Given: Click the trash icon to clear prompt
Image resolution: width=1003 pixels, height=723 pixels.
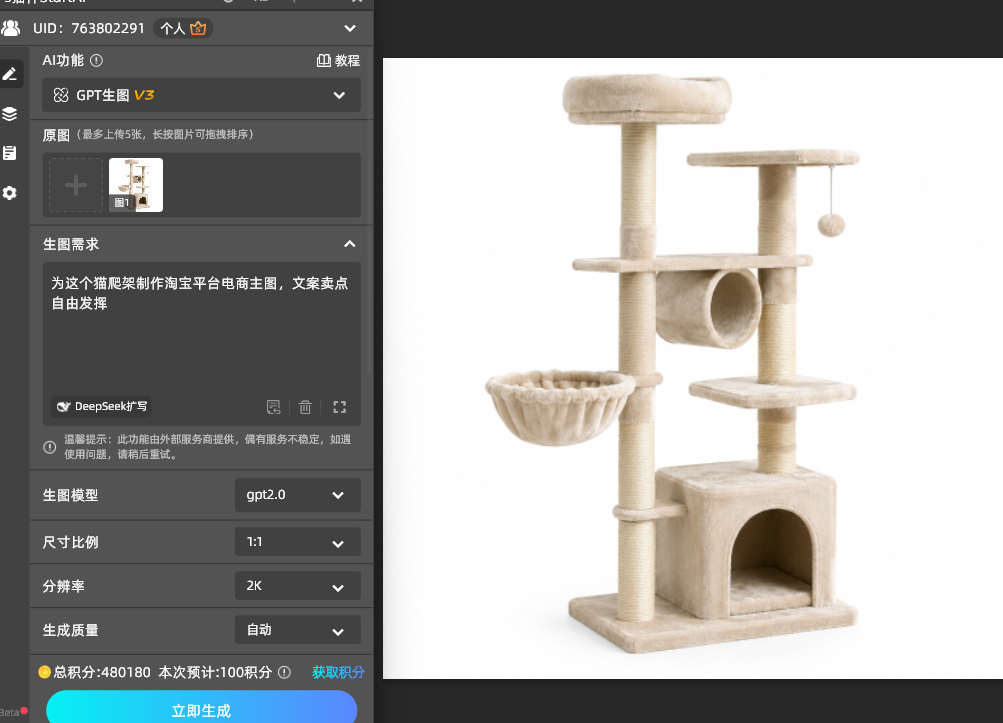Looking at the screenshot, I should click(x=305, y=407).
